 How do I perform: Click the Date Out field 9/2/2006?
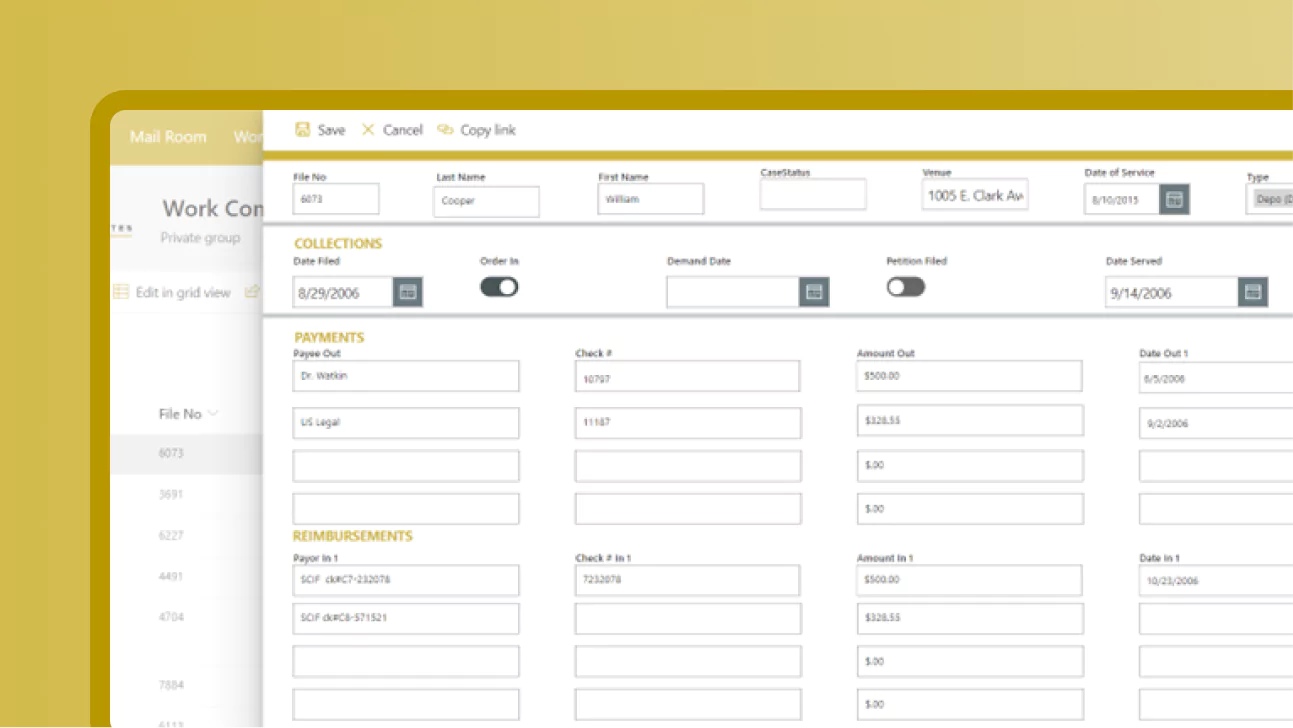[x=1216, y=423]
